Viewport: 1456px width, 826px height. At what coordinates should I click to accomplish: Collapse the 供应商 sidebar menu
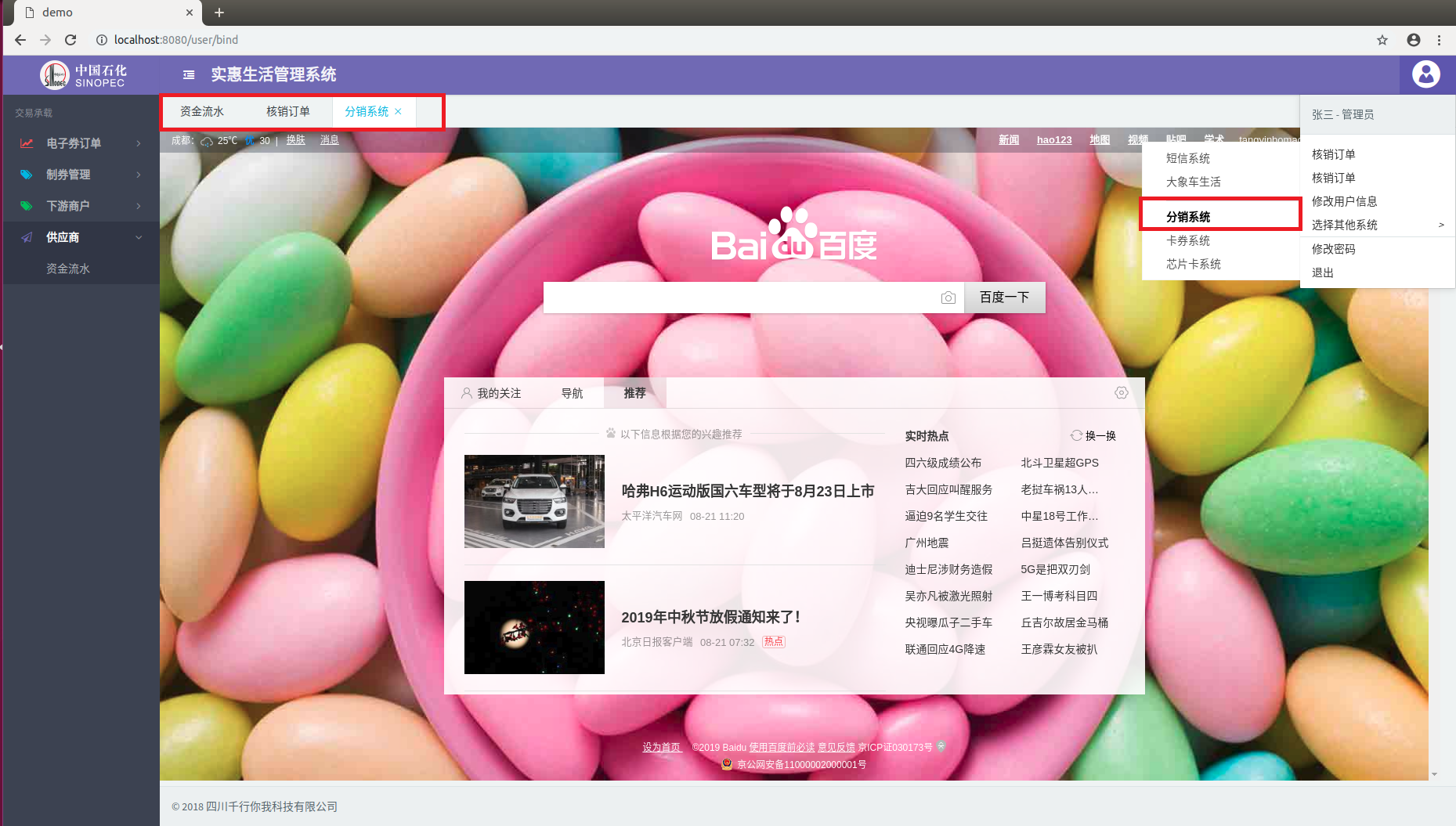pos(139,237)
